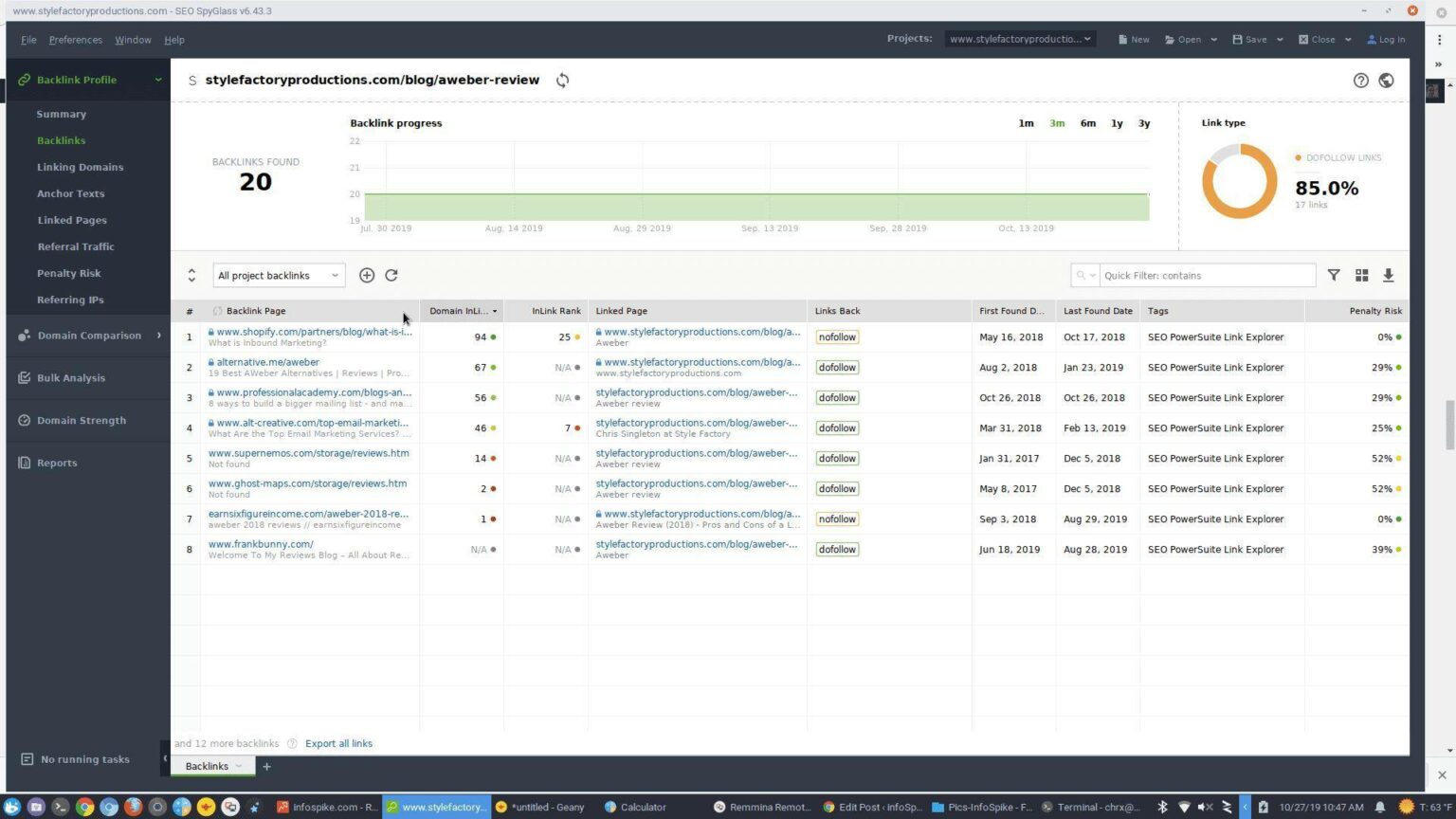Screen dimensions: 1456x819
Task: Set backlink progress range to 1y
Action: 1117,123
